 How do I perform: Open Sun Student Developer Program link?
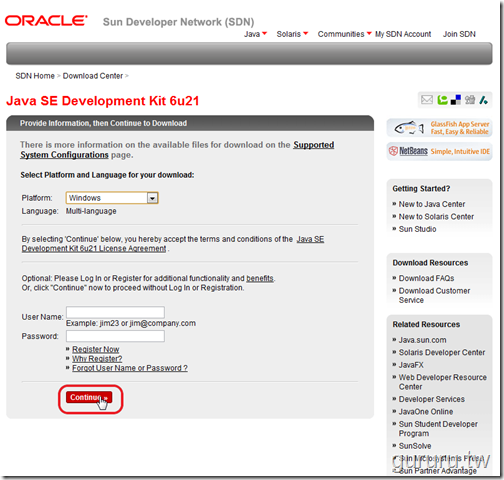pos(438,429)
